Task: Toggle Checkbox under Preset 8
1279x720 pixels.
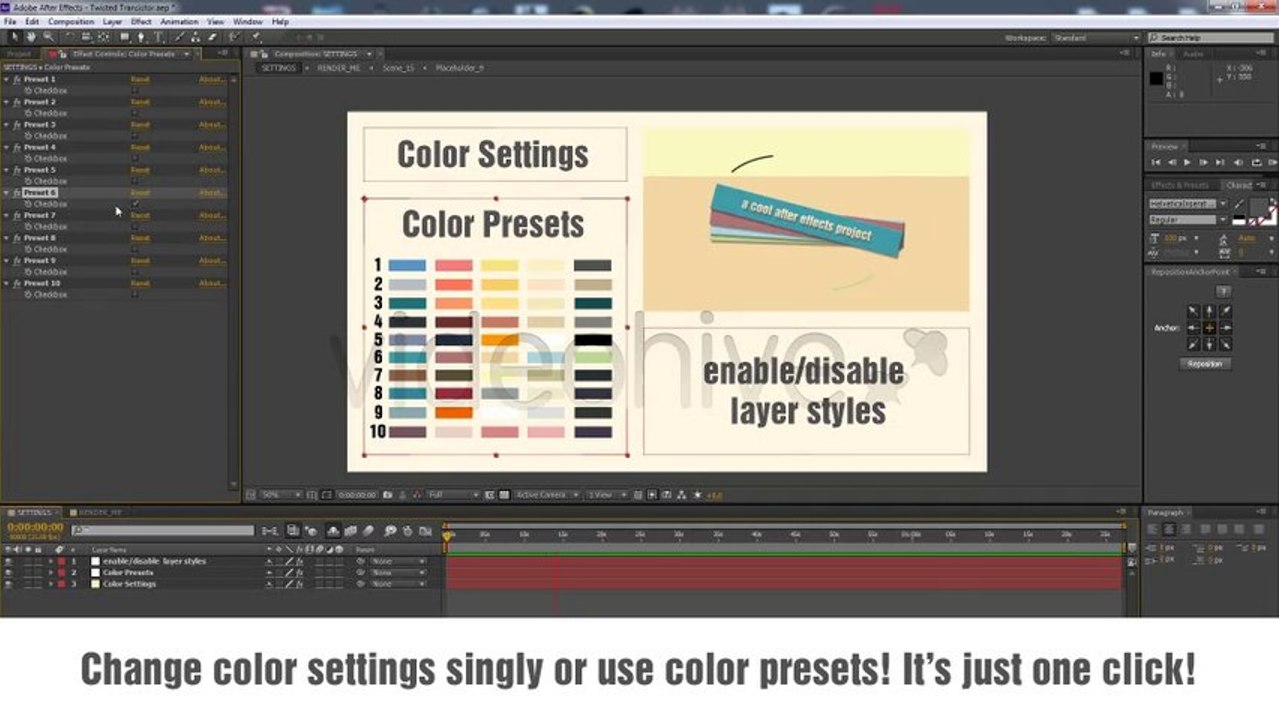Action: (x=135, y=249)
